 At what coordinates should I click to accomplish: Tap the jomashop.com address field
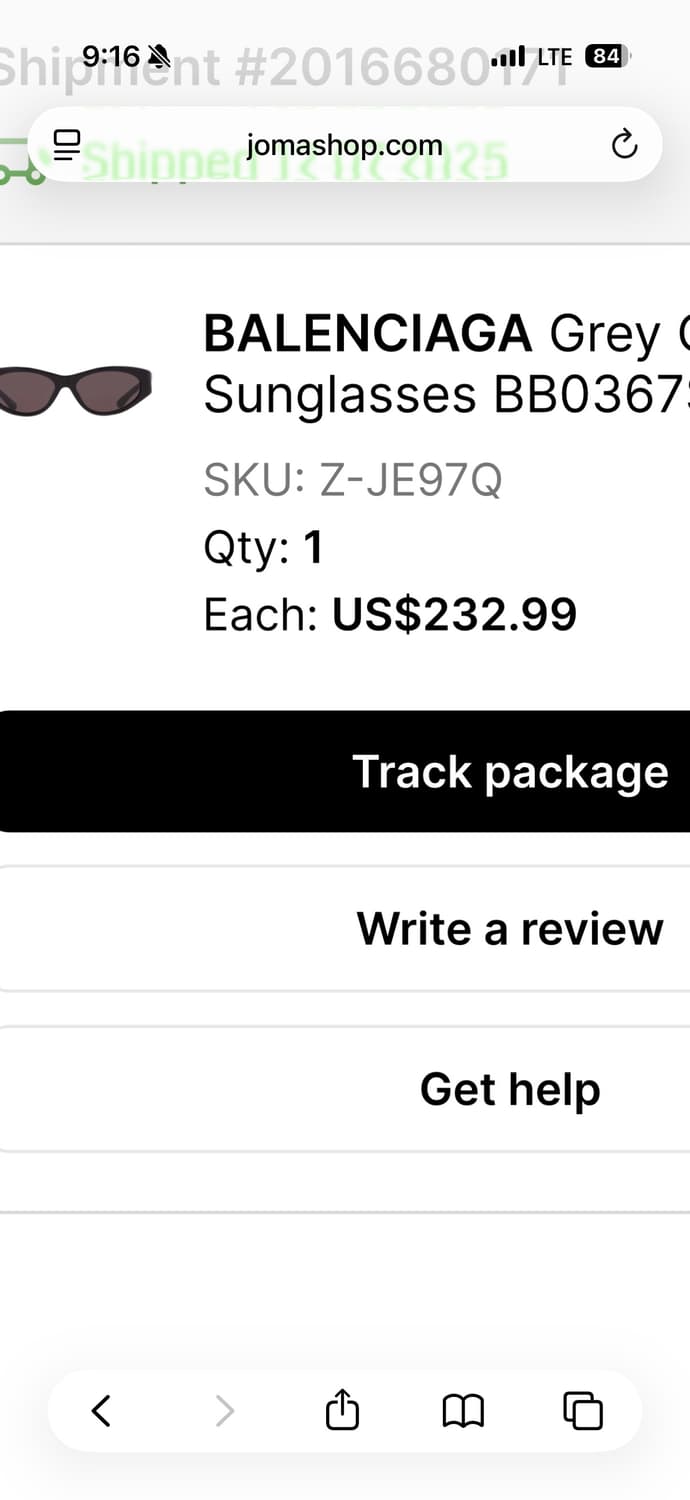click(x=344, y=145)
